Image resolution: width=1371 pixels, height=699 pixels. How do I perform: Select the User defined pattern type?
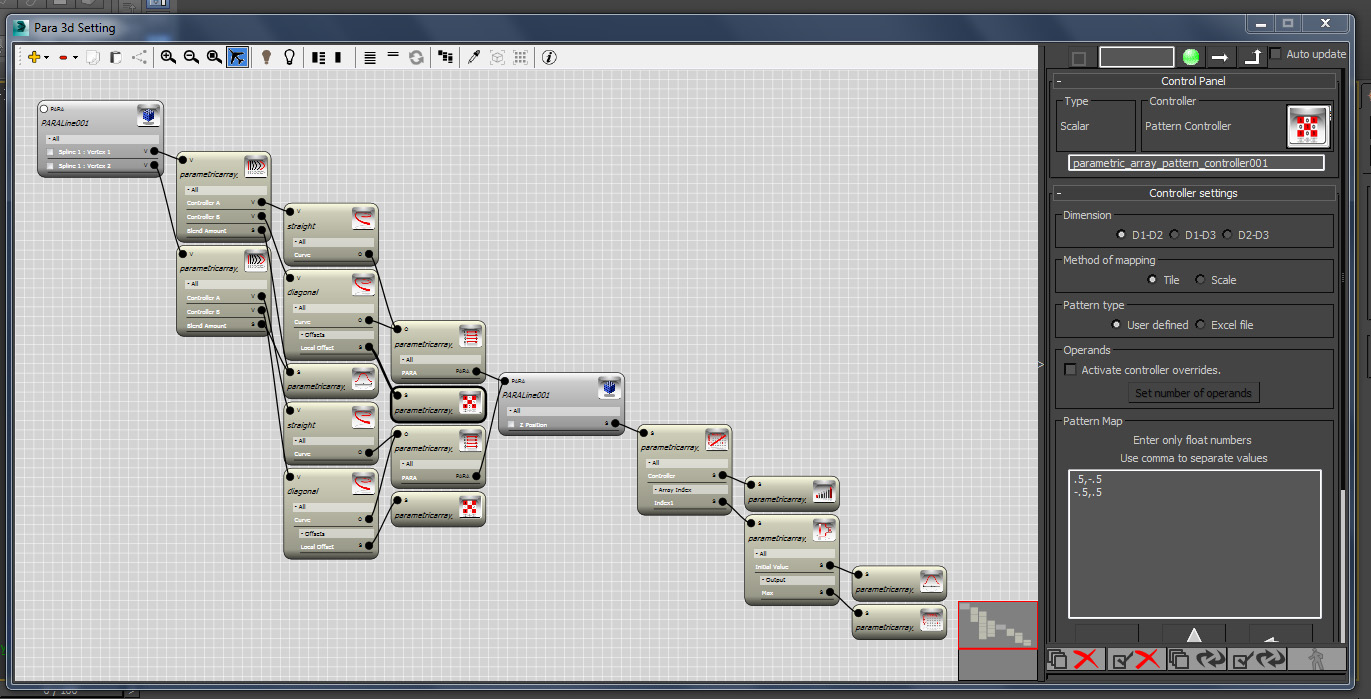pyautogui.click(x=1116, y=325)
